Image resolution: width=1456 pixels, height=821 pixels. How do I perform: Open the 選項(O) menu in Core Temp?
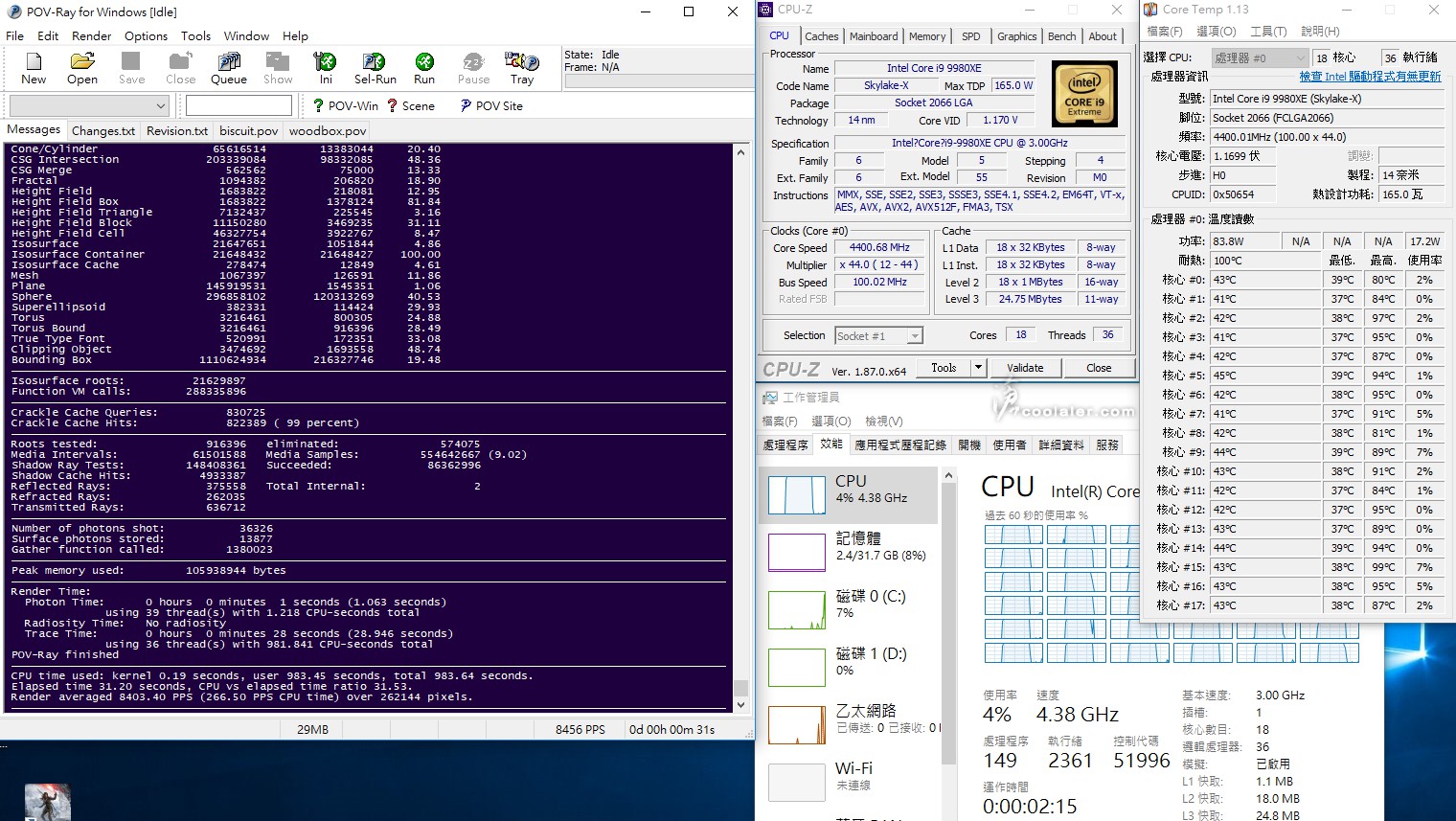pos(1217,32)
